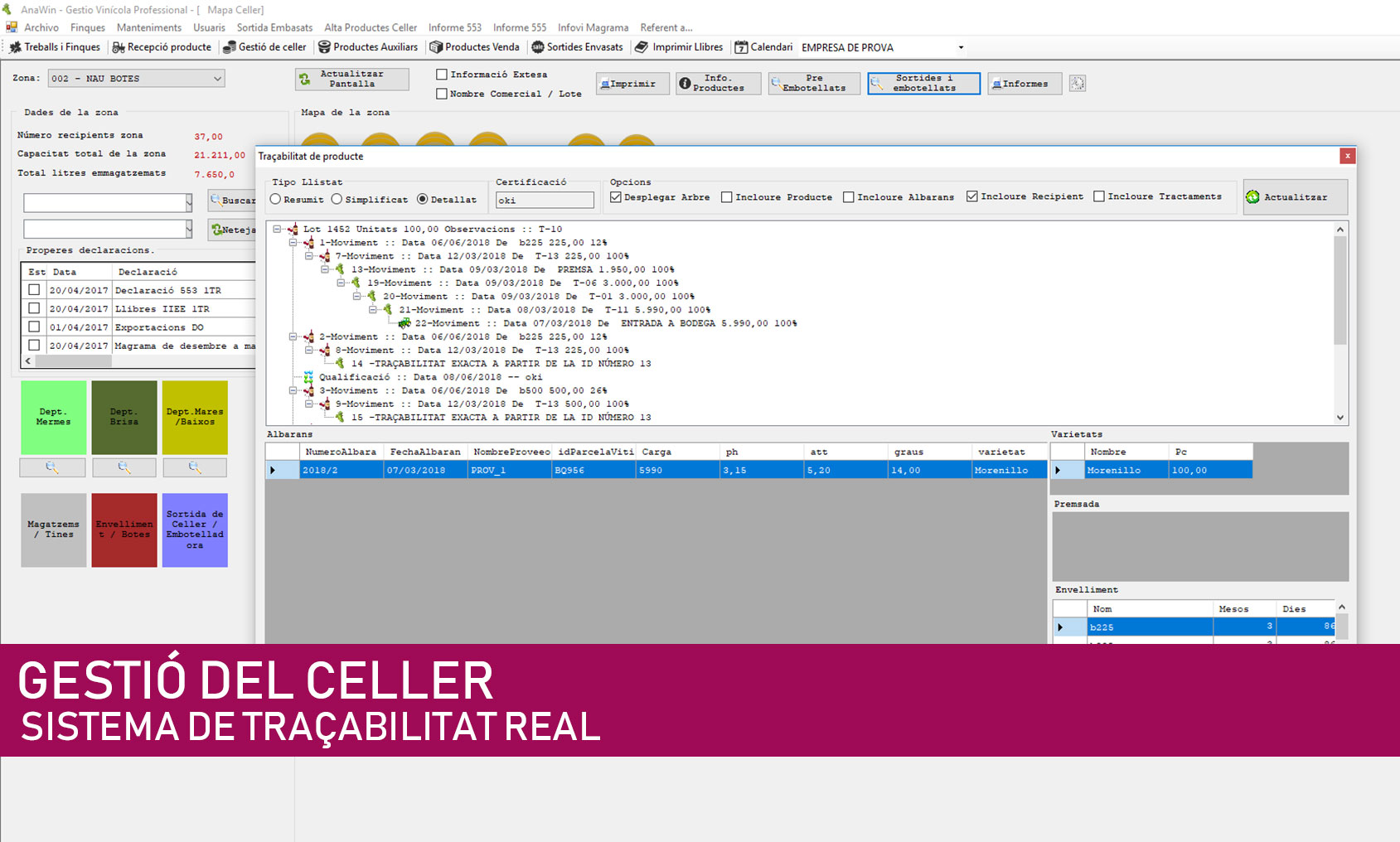This screenshot has height=842, width=1400.
Task: Select green Dept. Mermes color tile
Action: click(53, 417)
